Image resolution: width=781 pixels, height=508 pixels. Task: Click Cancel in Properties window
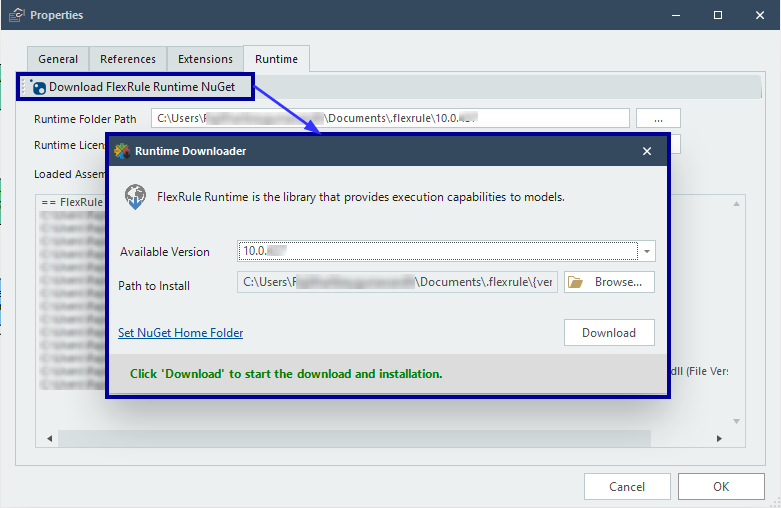tap(627, 487)
